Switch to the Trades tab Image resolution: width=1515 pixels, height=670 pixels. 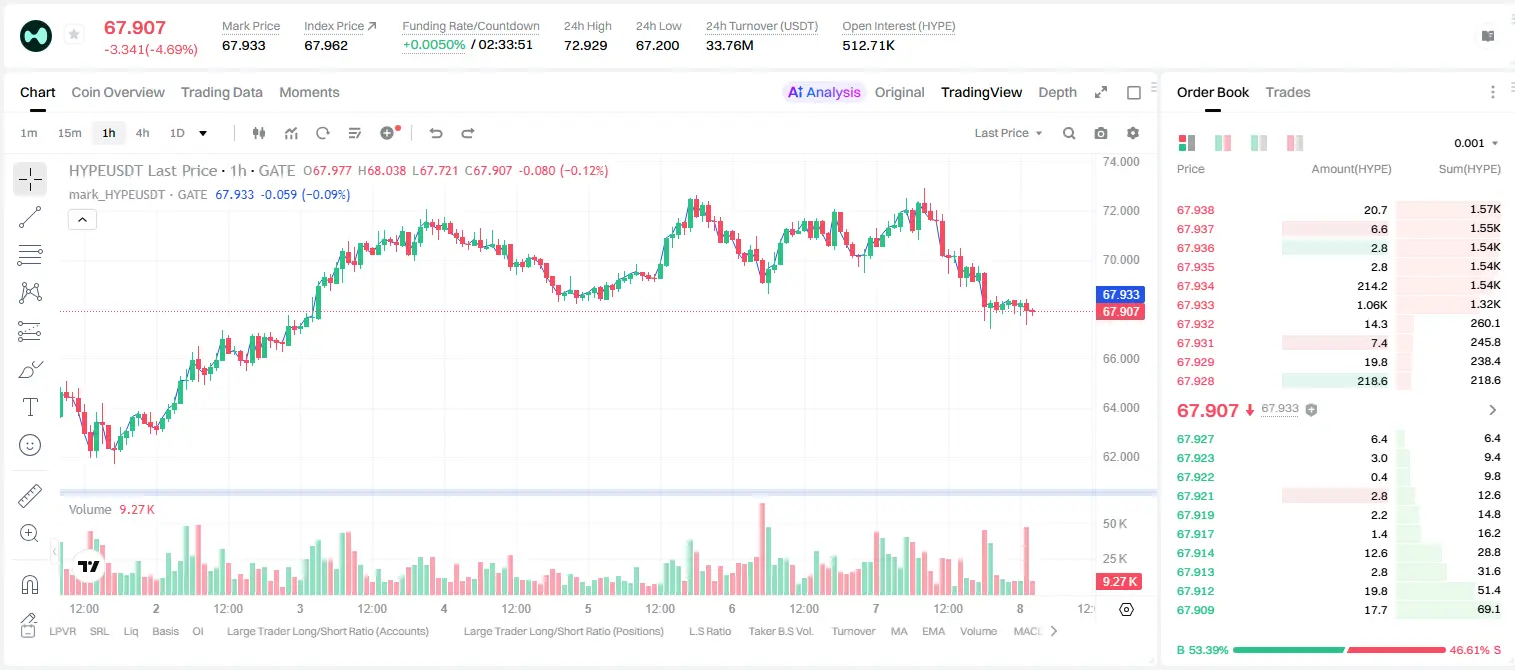click(1288, 92)
